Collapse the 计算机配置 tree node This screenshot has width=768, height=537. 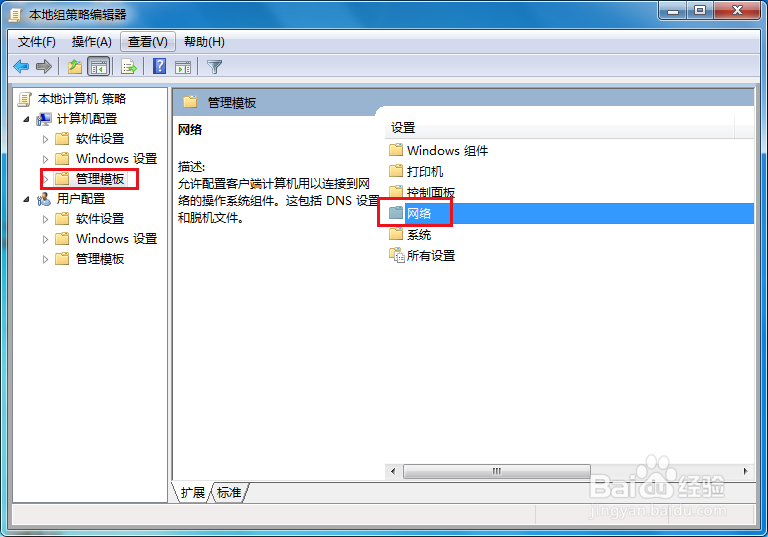coord(26,119)
